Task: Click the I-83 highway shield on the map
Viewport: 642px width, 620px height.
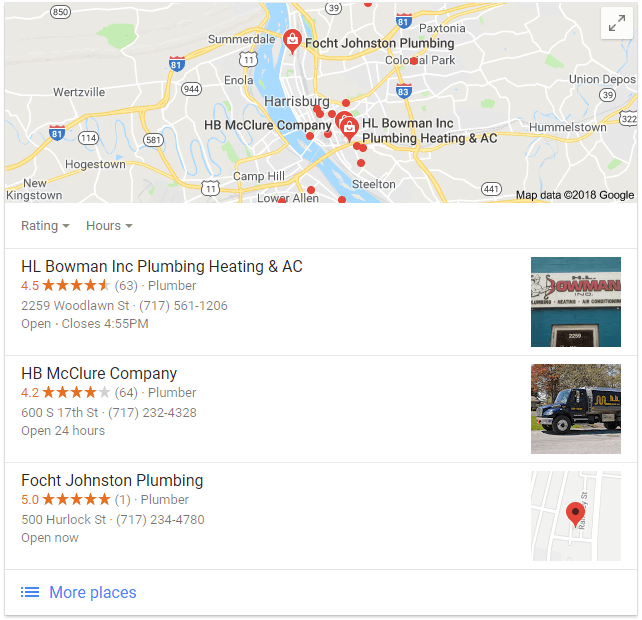Action: pos(403,91)
